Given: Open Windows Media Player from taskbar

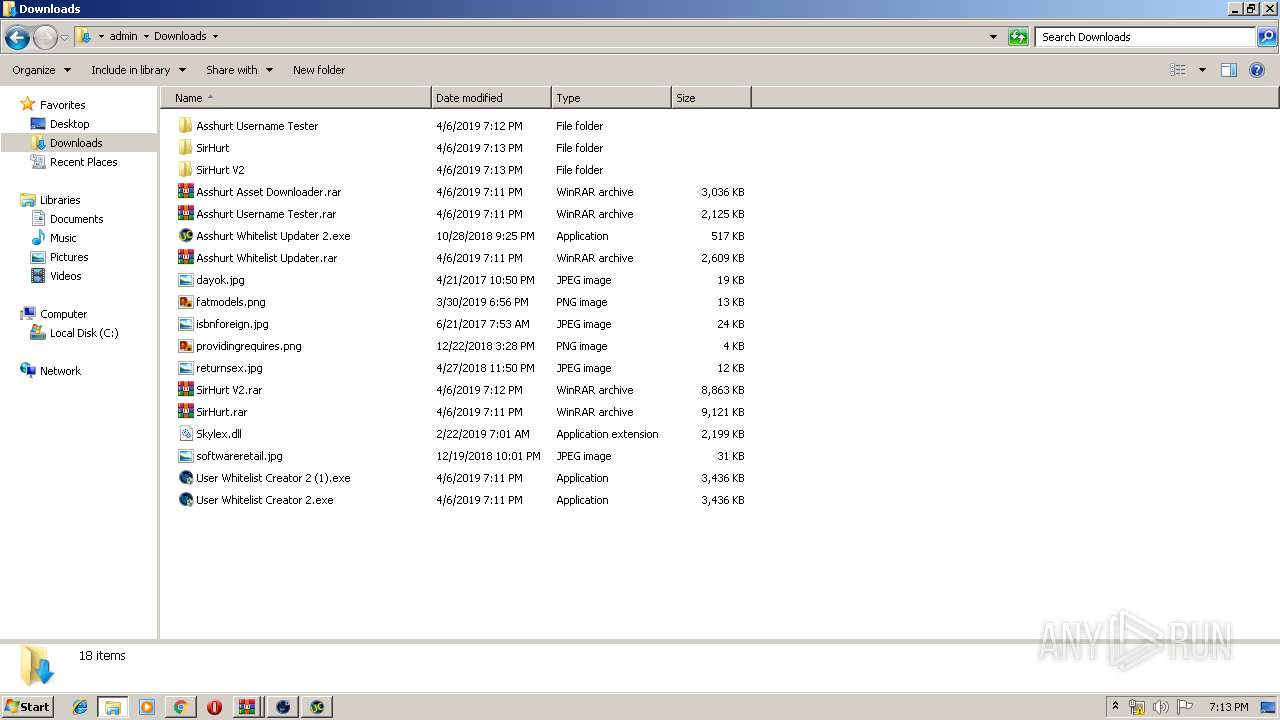Looking at the screenshot, I should [x=147, y=707].
